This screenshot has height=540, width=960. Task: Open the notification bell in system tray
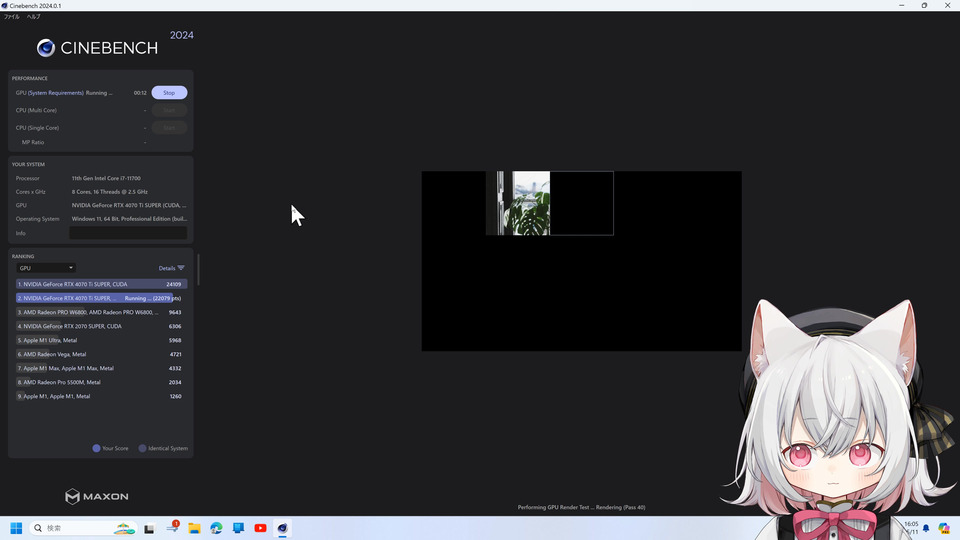click(926, 528)
